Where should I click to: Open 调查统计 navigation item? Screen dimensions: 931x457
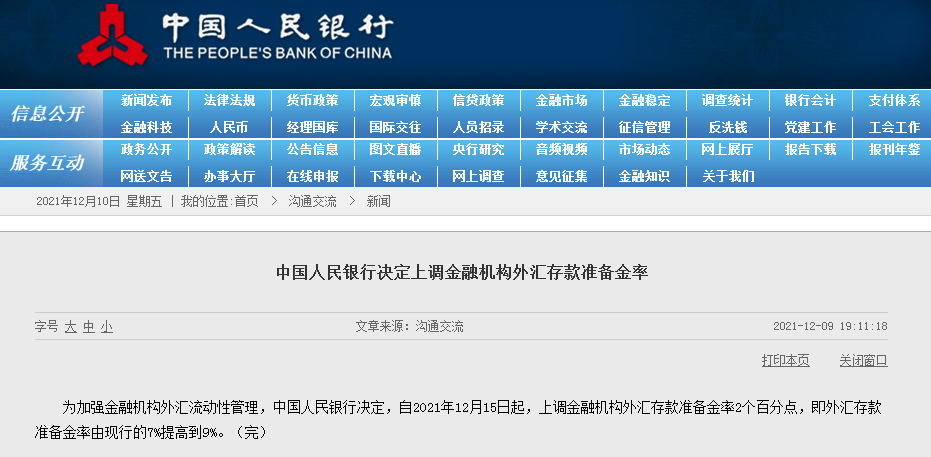pyautogui.click(x=727, y=101)
